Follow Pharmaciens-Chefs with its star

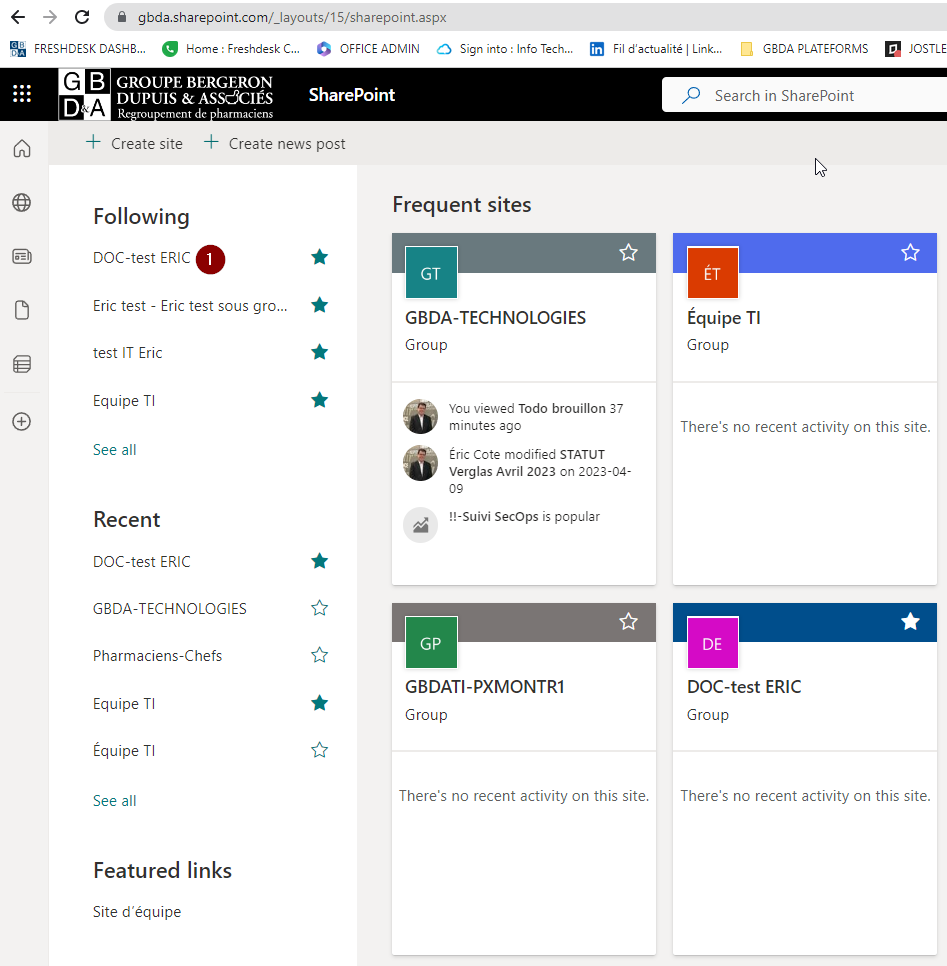319,655
